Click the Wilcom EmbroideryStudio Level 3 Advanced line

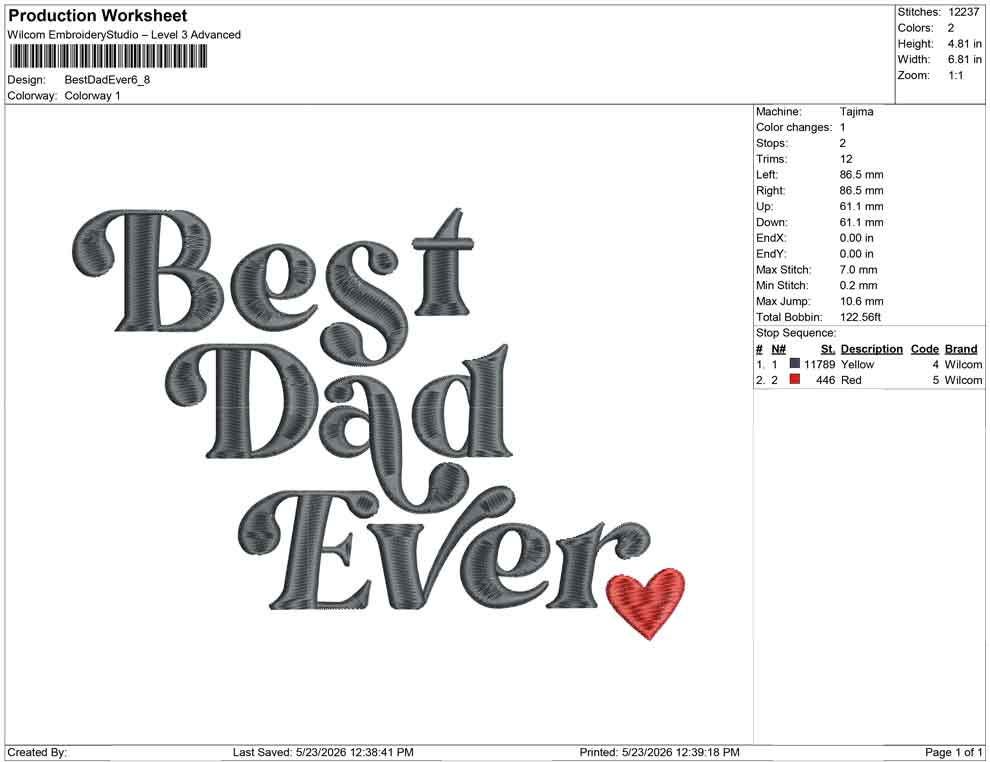point(124,35)
